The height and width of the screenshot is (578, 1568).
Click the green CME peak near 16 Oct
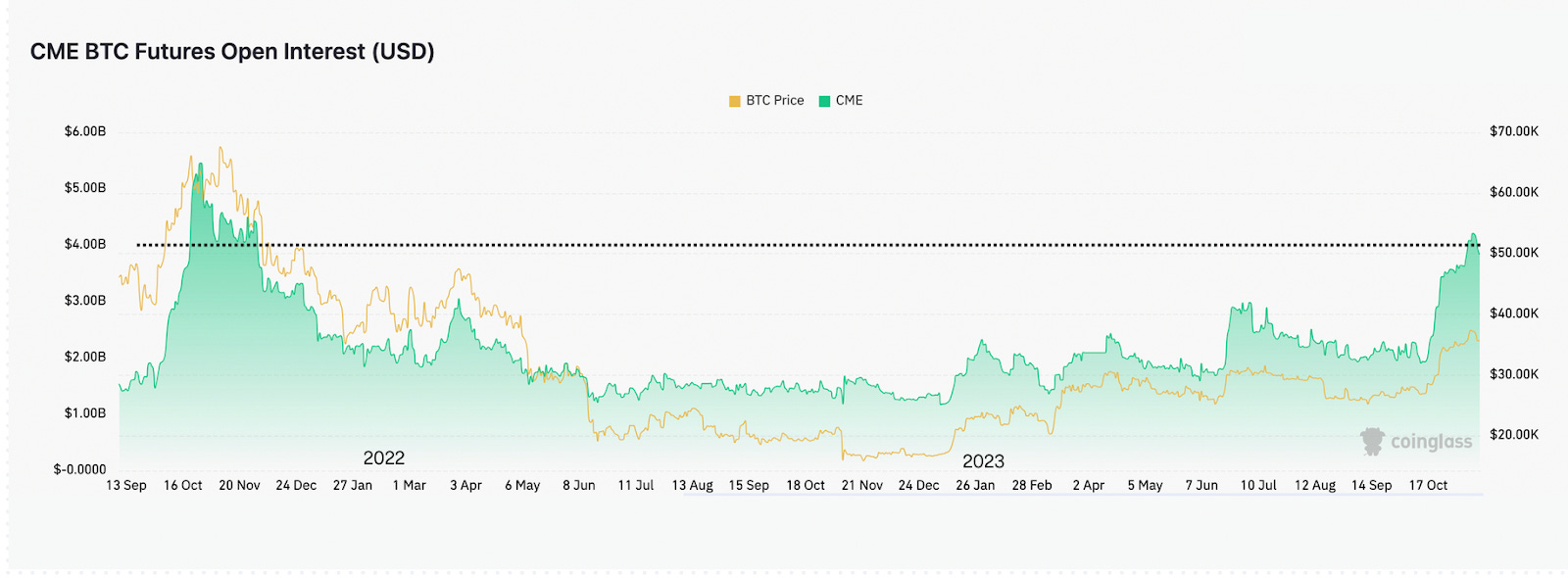coord(200,165)
